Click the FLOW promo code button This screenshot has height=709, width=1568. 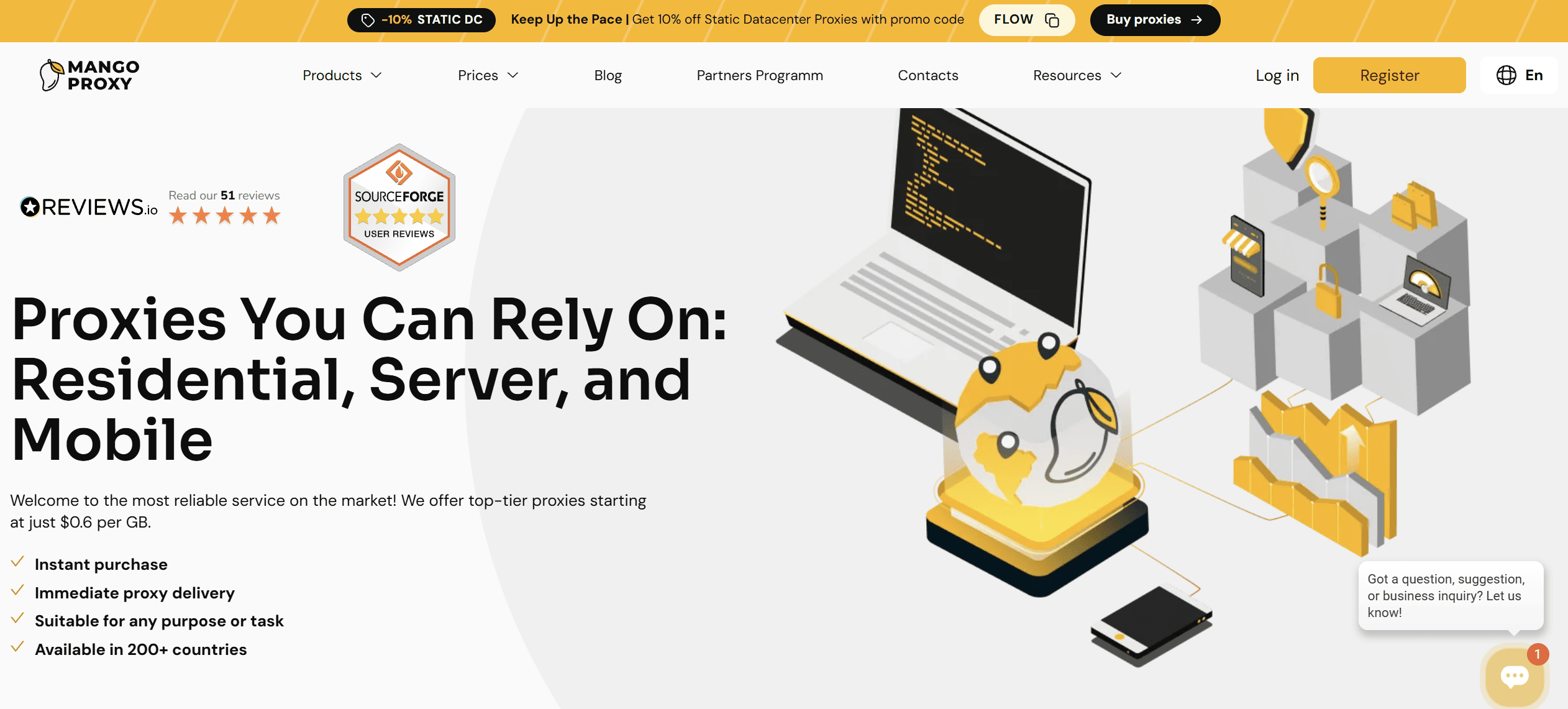coord(1027,20)
